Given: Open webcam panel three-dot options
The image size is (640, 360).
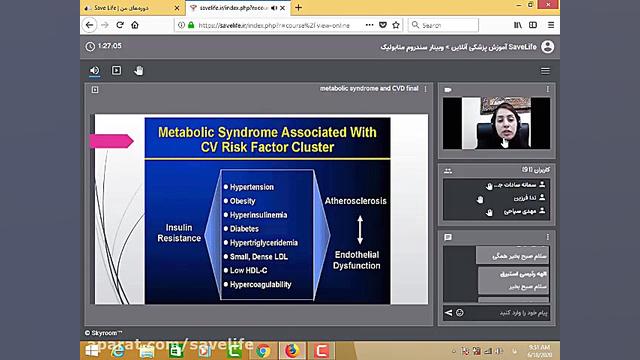Looking at the screenshot, I should coord(548,89).
